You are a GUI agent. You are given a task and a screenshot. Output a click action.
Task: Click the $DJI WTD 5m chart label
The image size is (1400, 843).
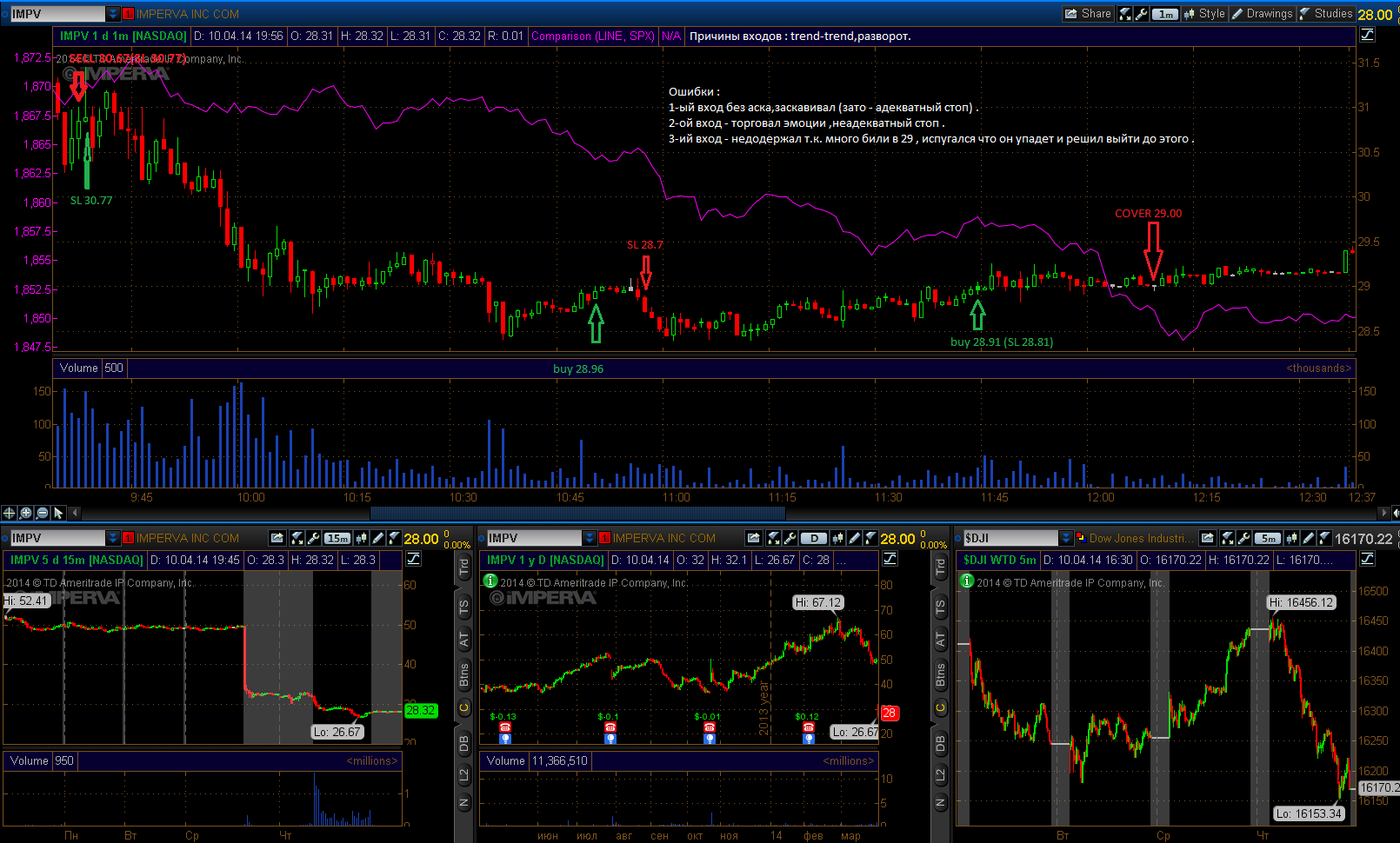1000,560
